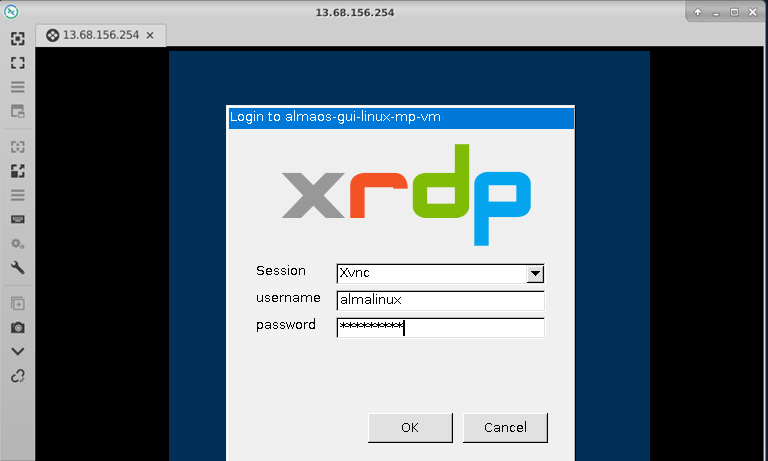
Task: Close the 13.68.156.254 tab
Action: [150, 35]
